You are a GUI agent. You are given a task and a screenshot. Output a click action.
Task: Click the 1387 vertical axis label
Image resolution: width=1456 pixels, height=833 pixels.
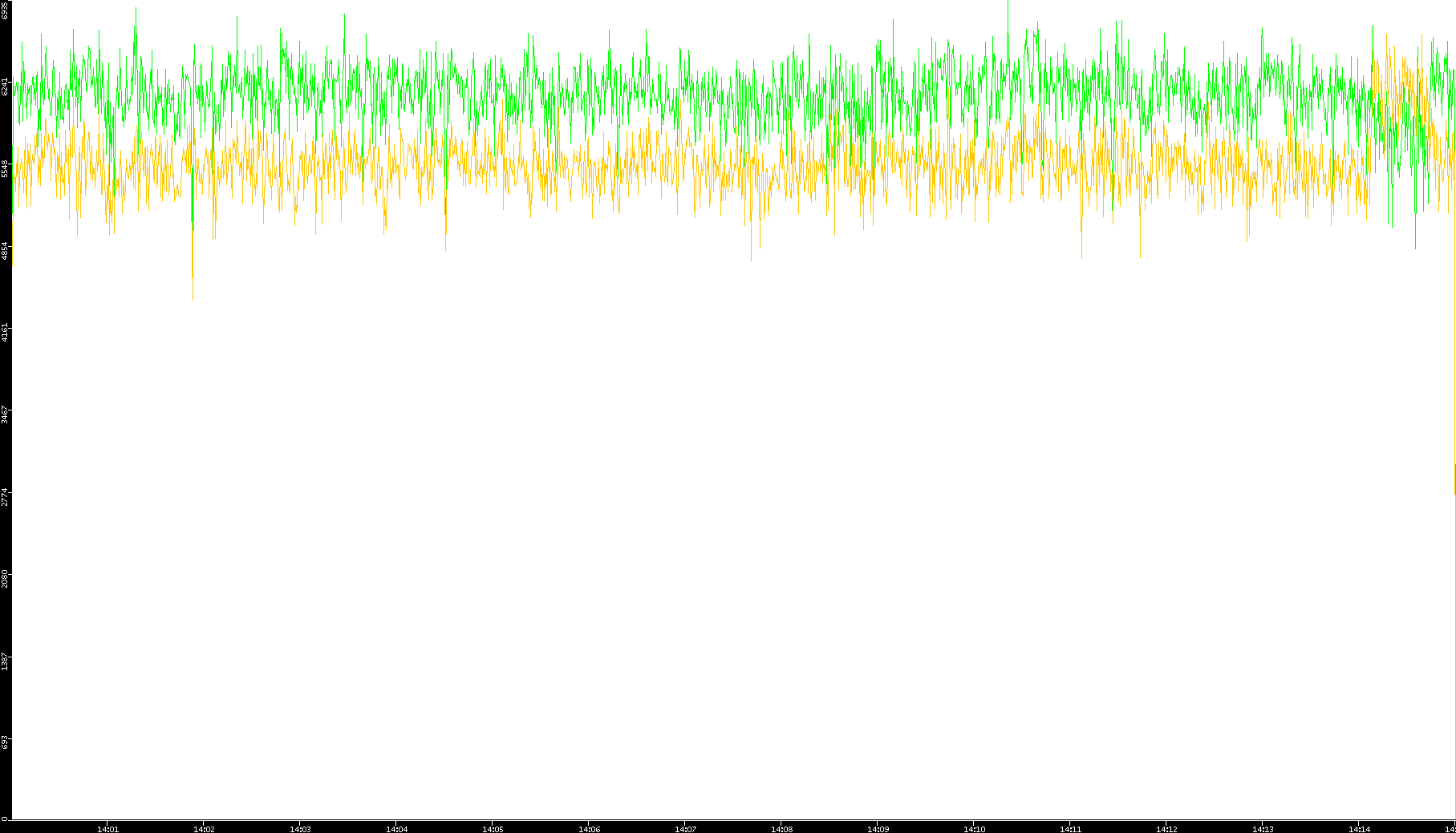5,661
